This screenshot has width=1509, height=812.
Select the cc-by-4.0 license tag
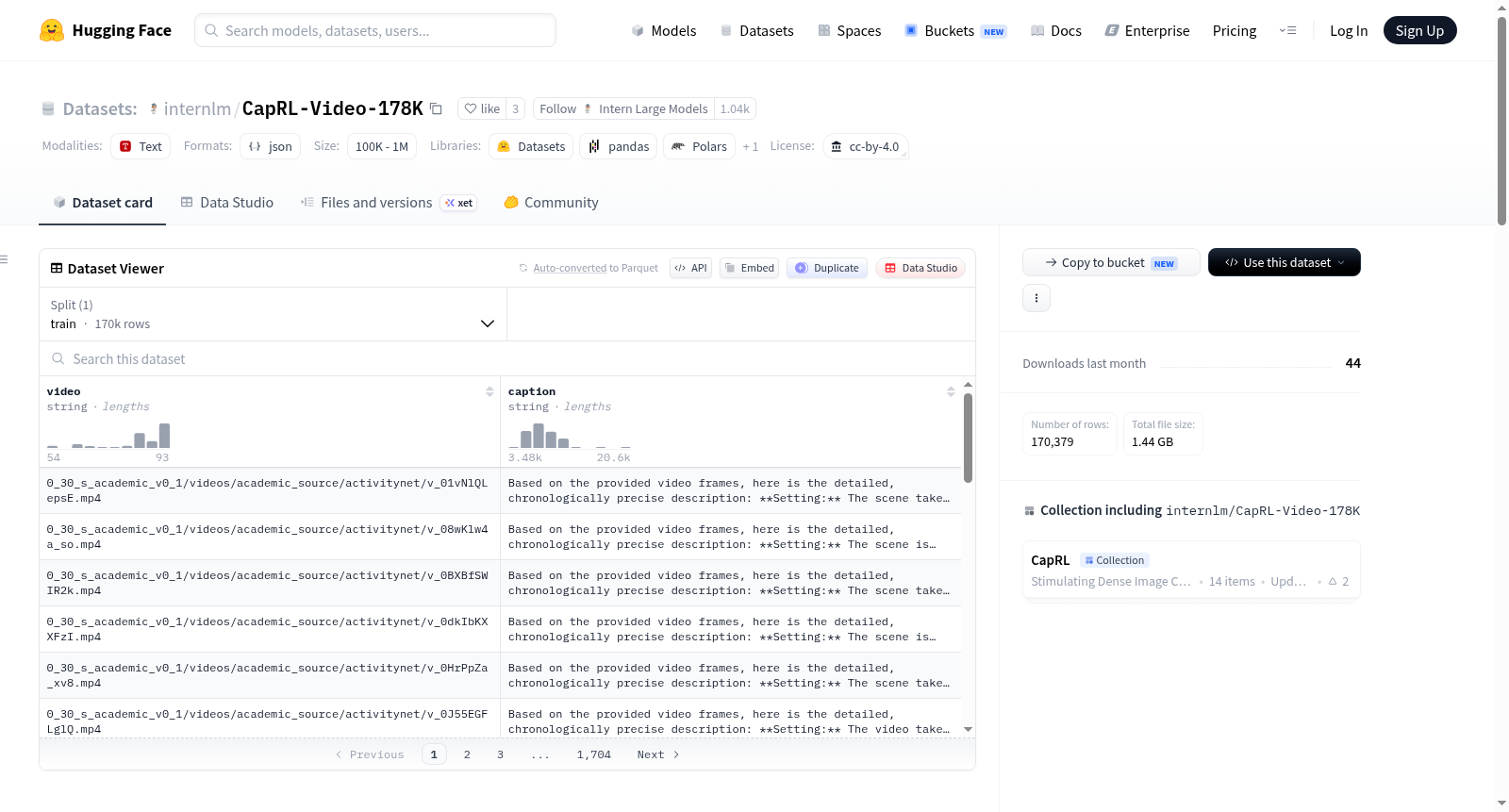click(x=866, y=146)
